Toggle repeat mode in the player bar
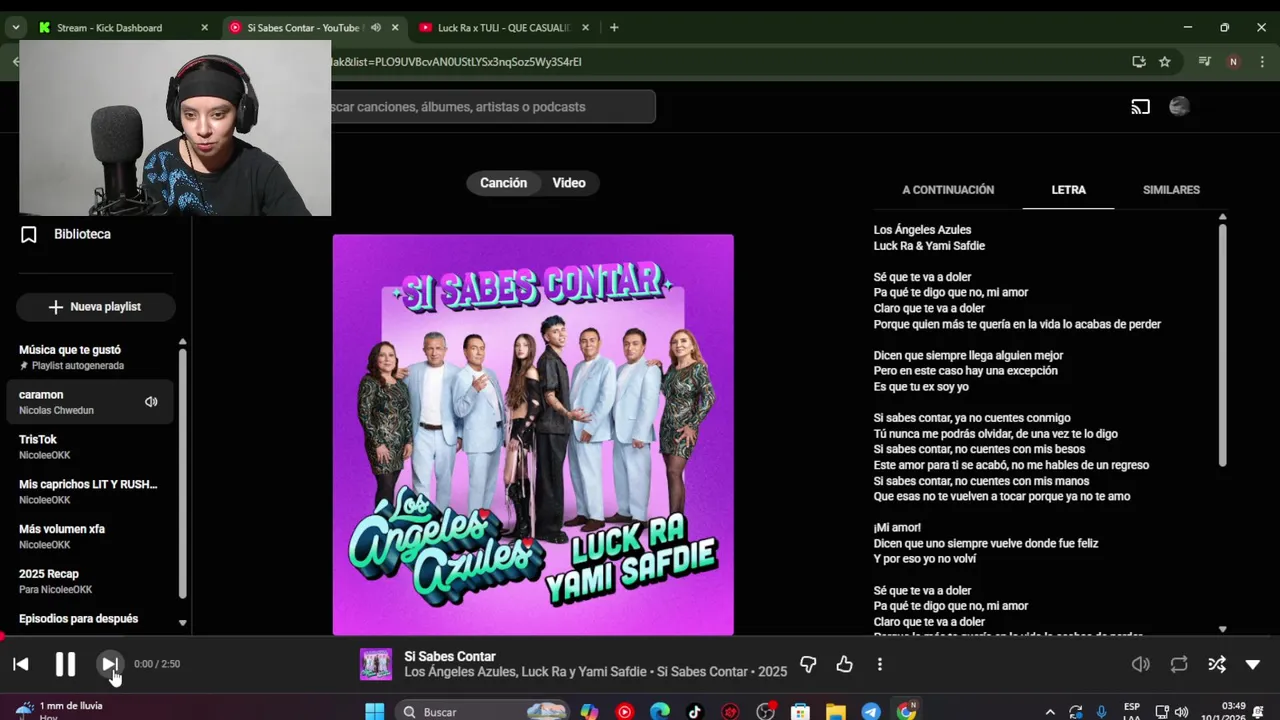 (1179, 664)
